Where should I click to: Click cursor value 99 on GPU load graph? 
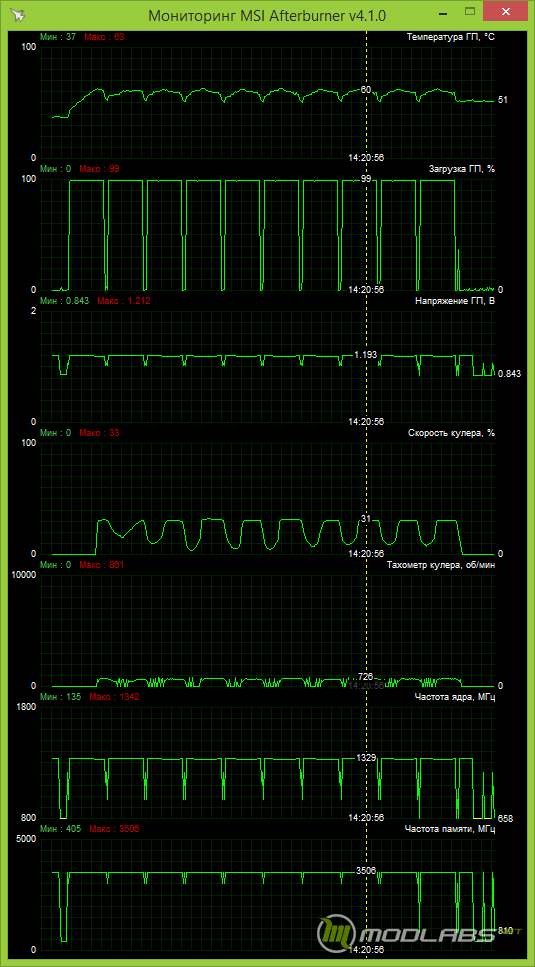tap(366, 179)
